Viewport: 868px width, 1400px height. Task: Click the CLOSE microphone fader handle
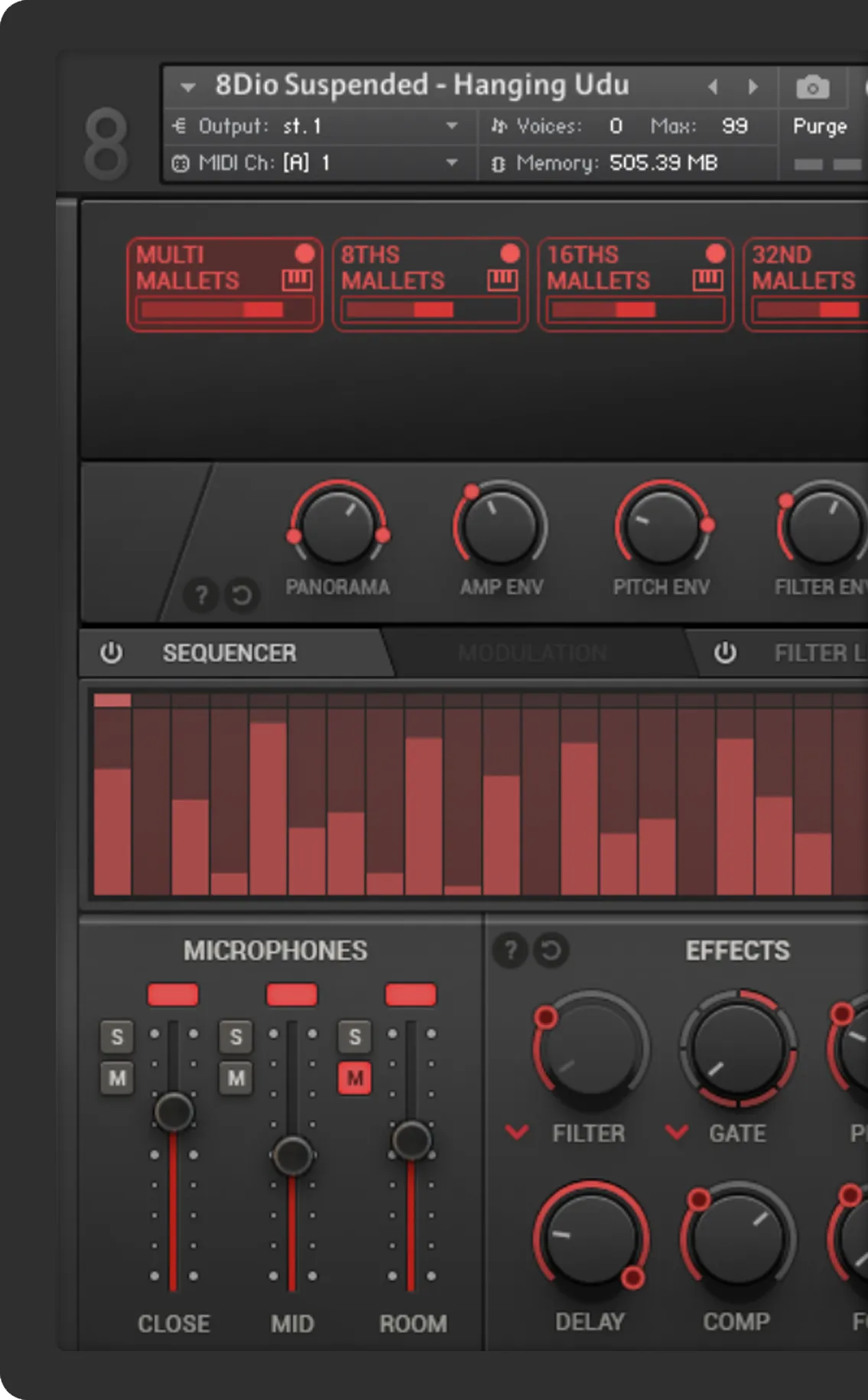tap(174, 1112)
